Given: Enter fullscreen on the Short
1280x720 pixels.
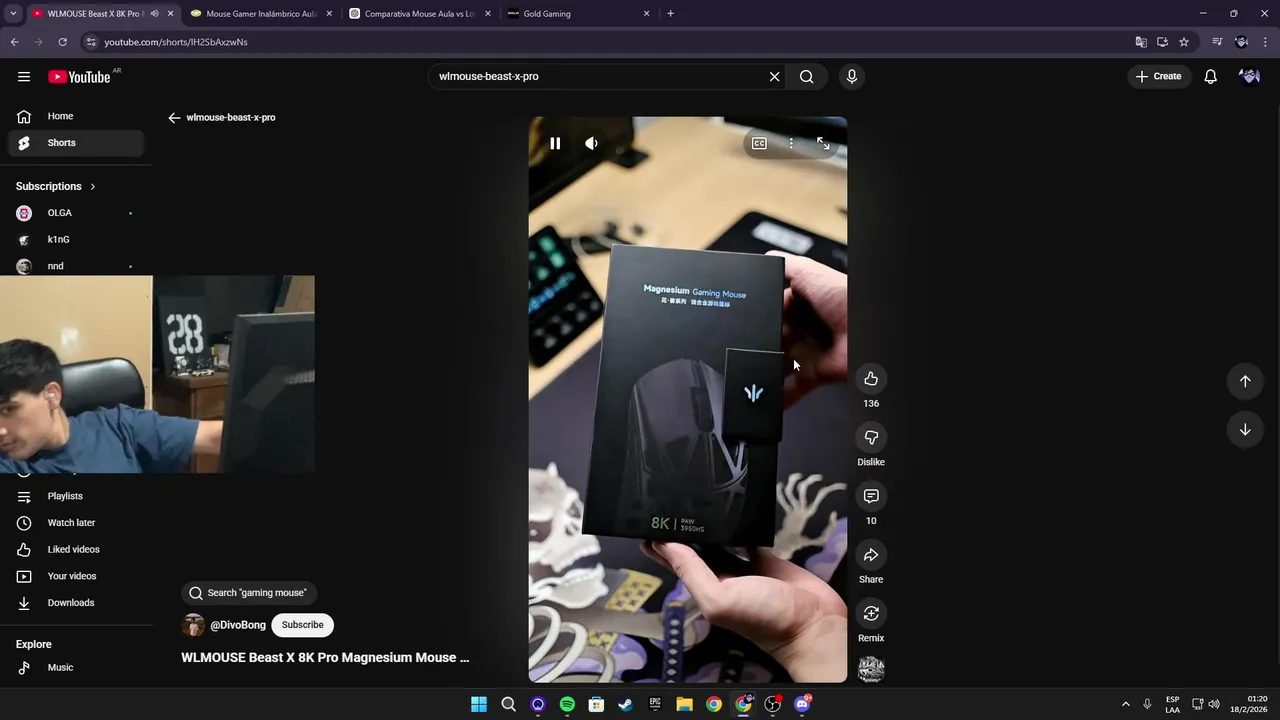Looking at the screenshot, I should coord(823,144).
